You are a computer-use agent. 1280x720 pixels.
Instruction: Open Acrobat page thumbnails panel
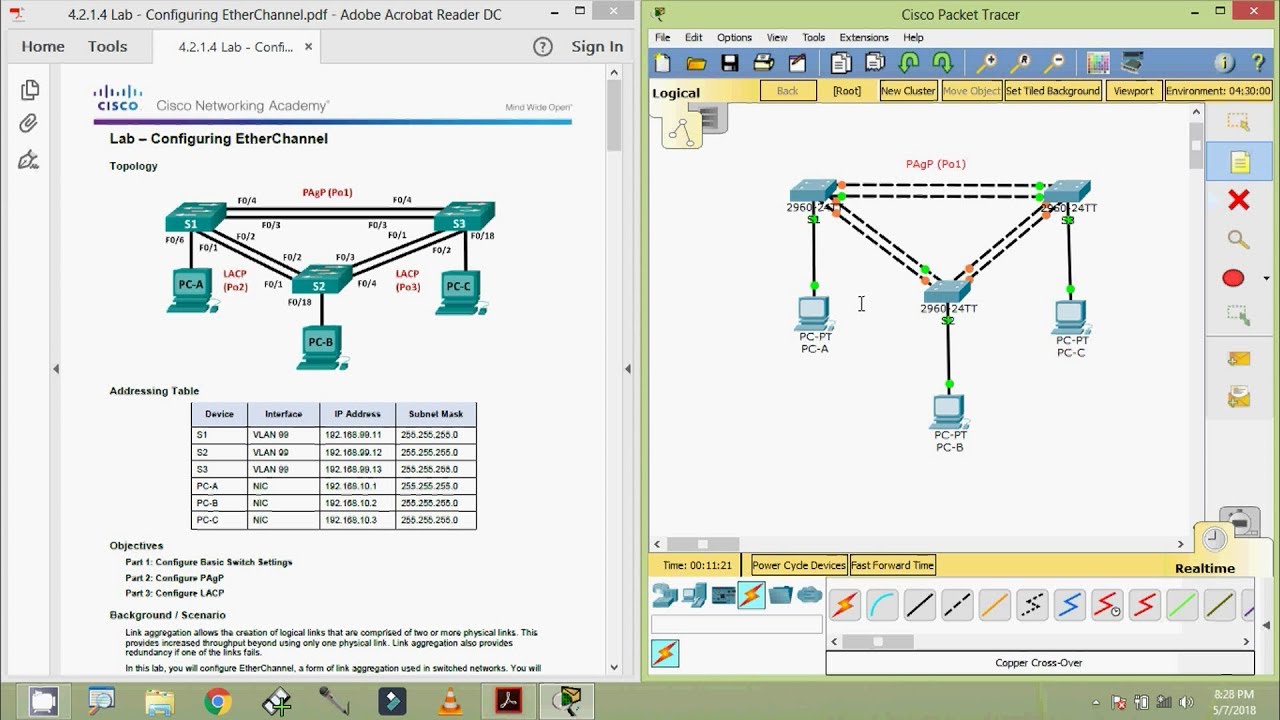[29, 90]
